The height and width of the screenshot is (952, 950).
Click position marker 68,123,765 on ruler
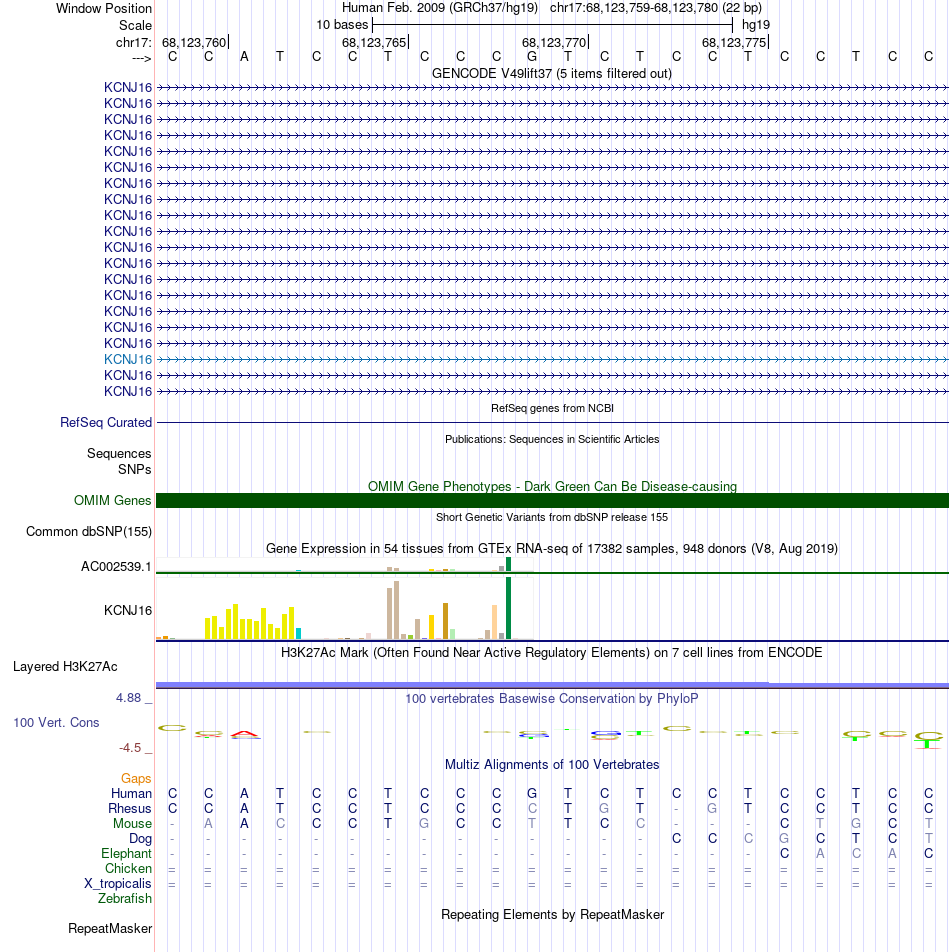point(374,42)
